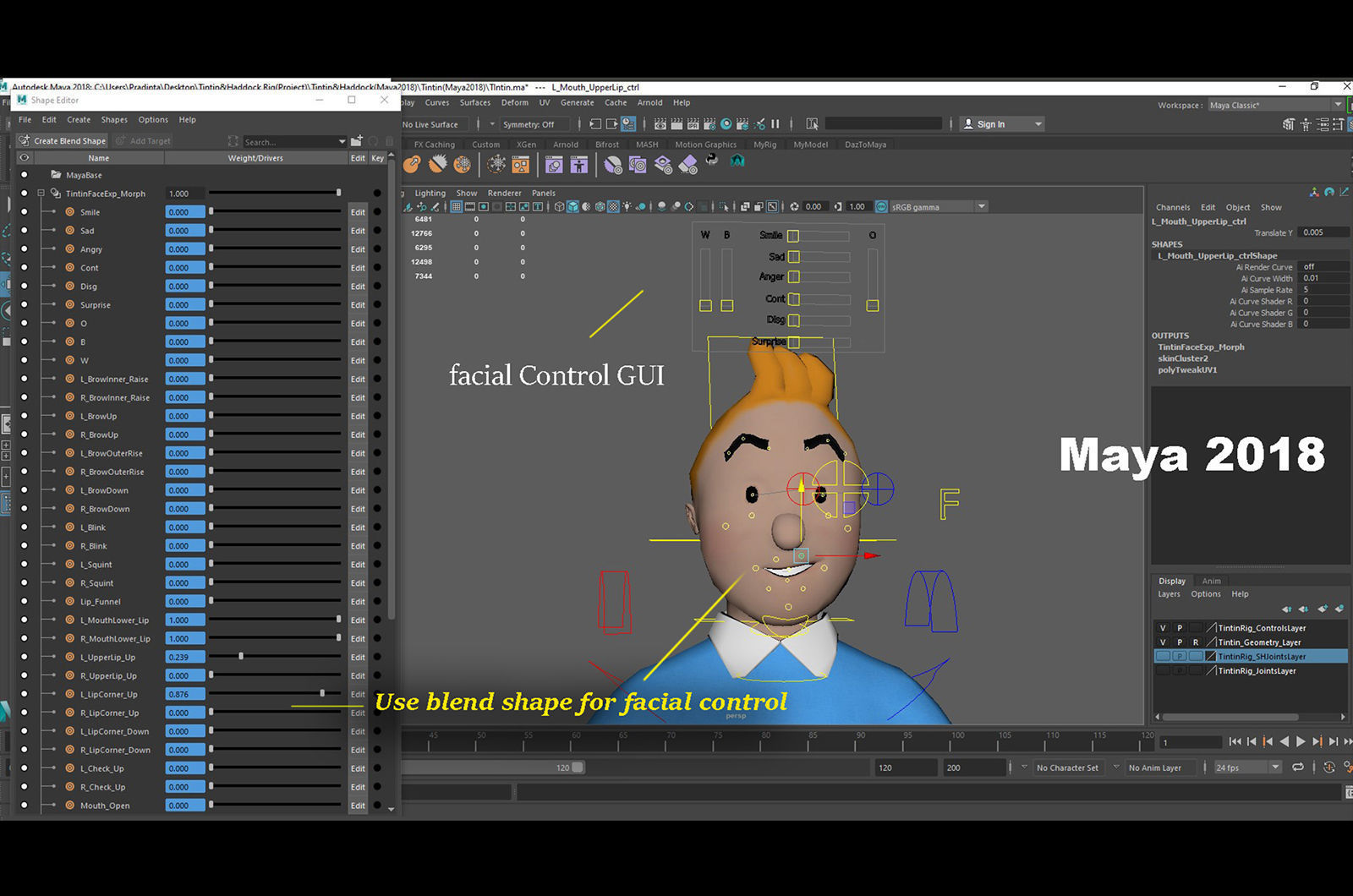
Task: Toggle viewport lights bulb icon
Action: 627,206
